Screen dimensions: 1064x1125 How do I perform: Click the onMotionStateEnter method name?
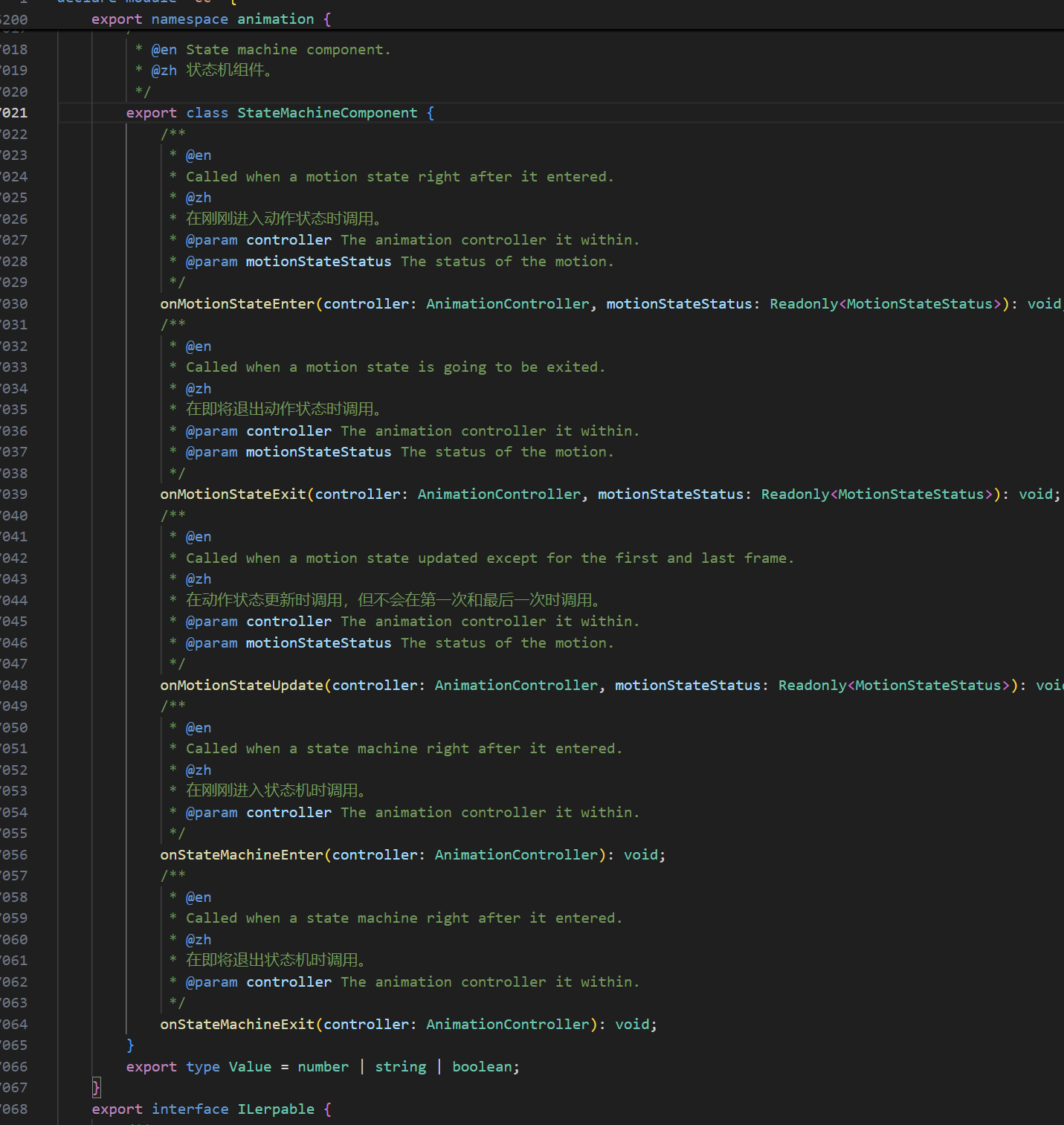pos(237,304)
